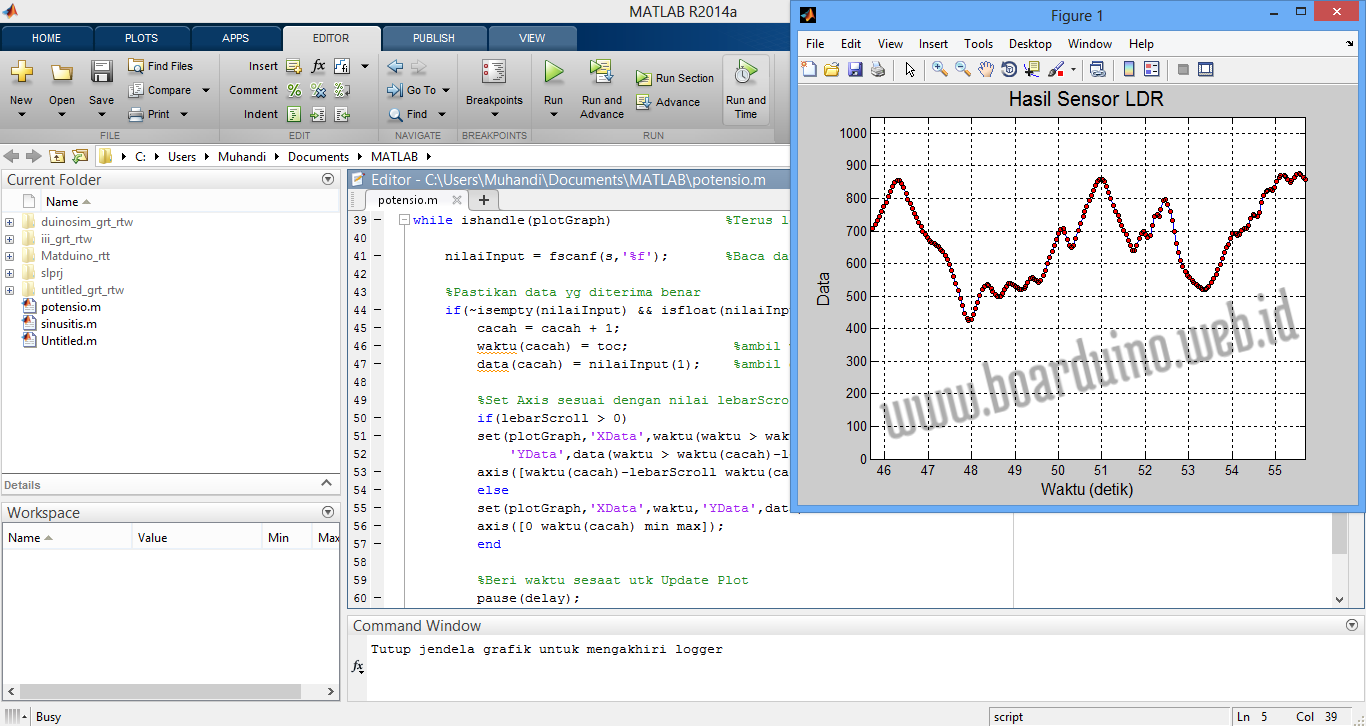Viewport: 1366px width, 726px height.
Task: Click the Run Section button
Action: coord(675,78)
